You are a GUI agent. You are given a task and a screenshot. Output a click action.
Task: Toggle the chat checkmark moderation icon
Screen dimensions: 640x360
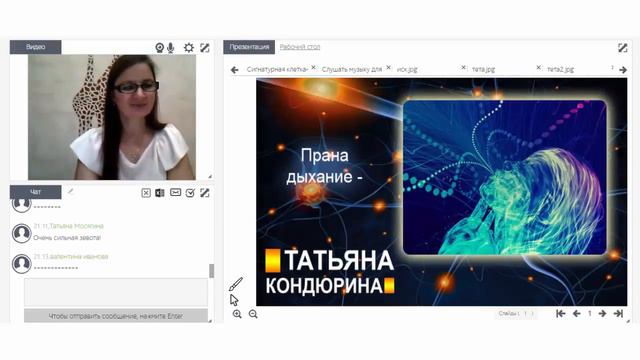190,193
